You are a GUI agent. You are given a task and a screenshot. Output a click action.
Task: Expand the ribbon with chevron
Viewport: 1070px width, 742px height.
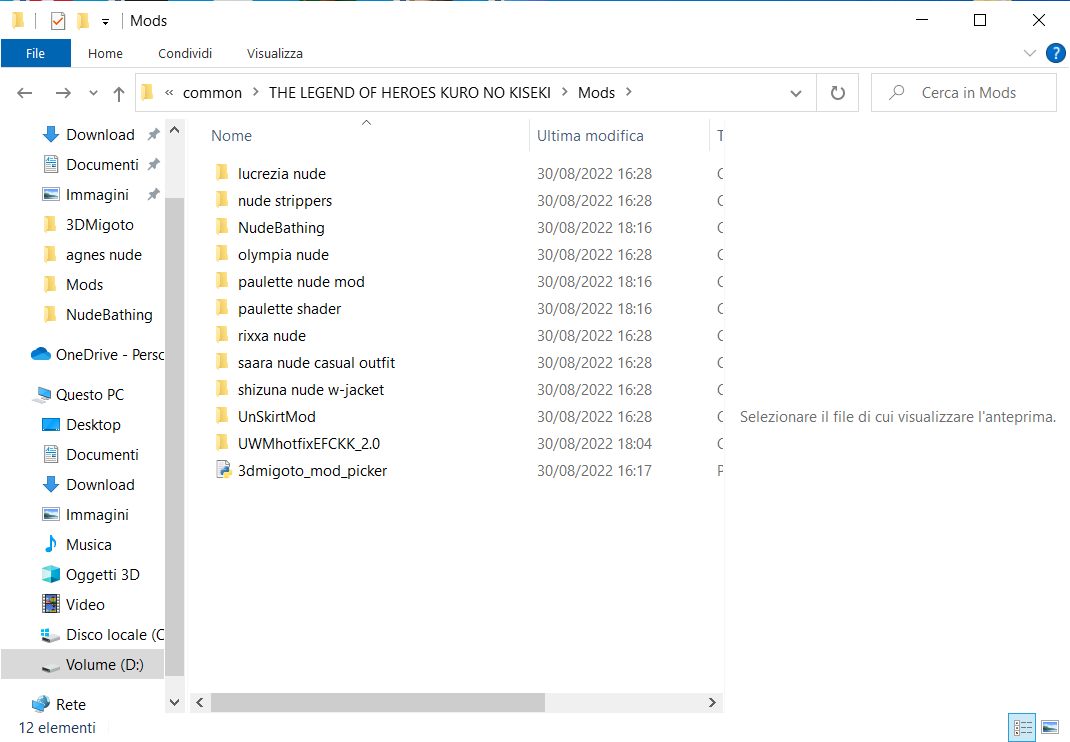pyautogui.click(x=1030, y=53)
